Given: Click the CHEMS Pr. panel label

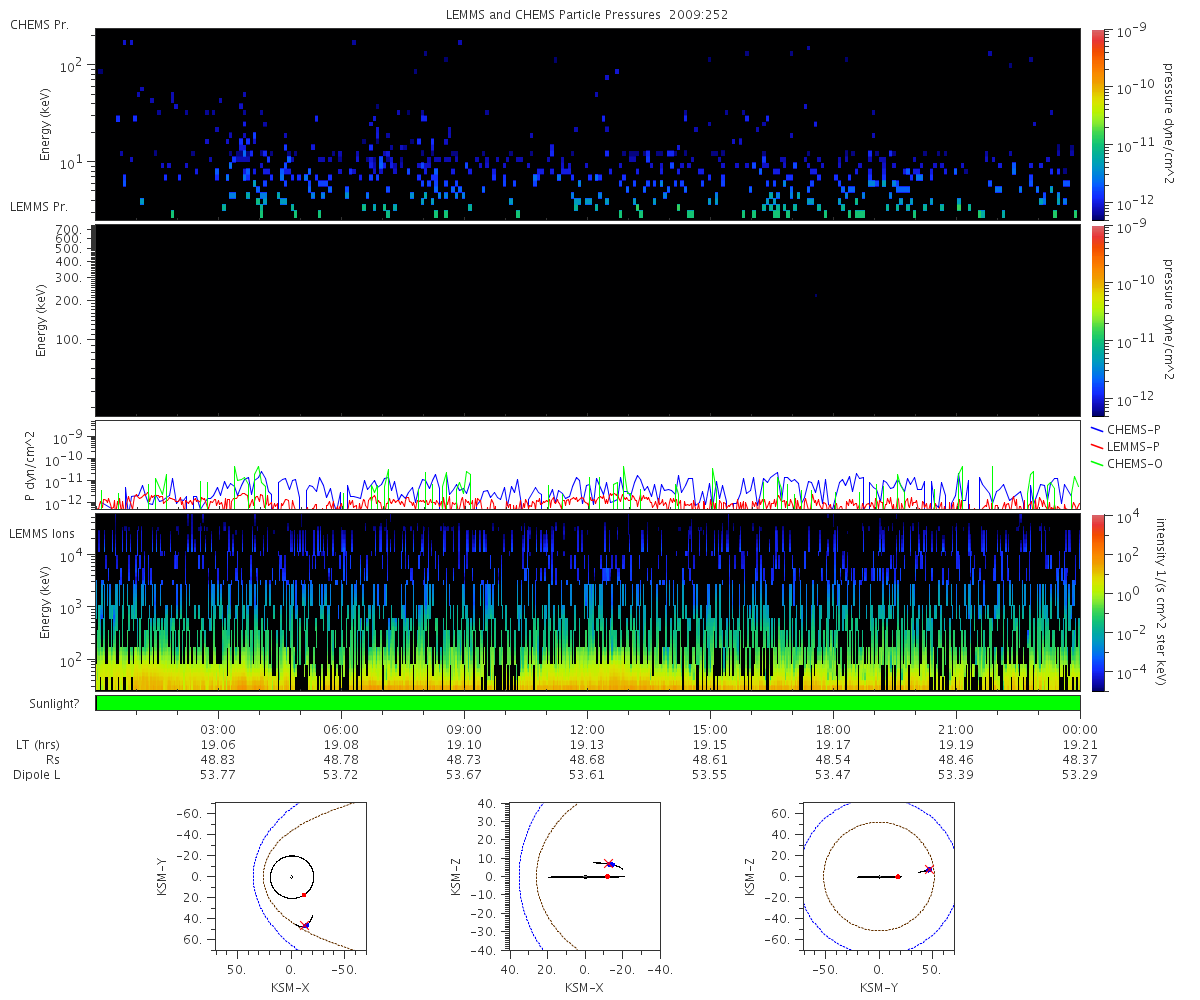Looking at the screenshot, I should 39,24.
